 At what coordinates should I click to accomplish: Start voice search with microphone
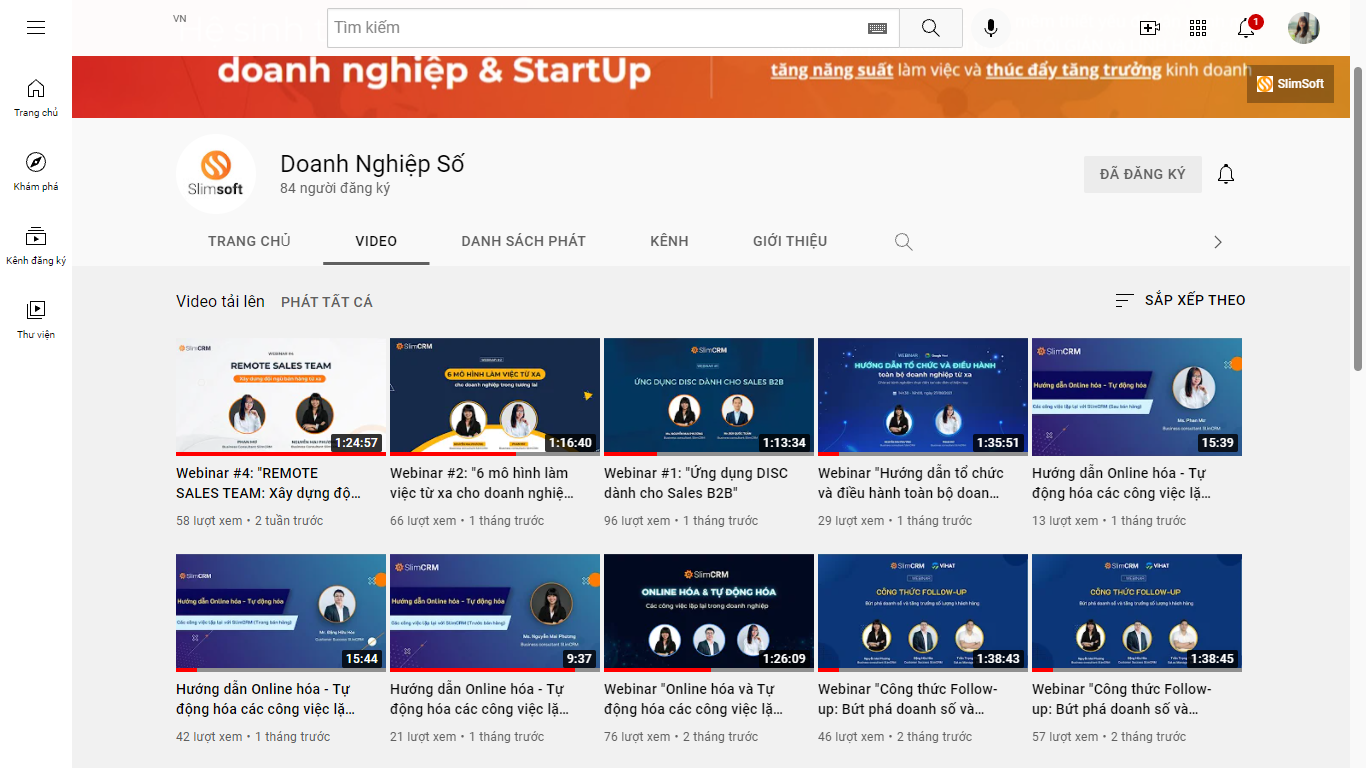(x=990, y=28)
